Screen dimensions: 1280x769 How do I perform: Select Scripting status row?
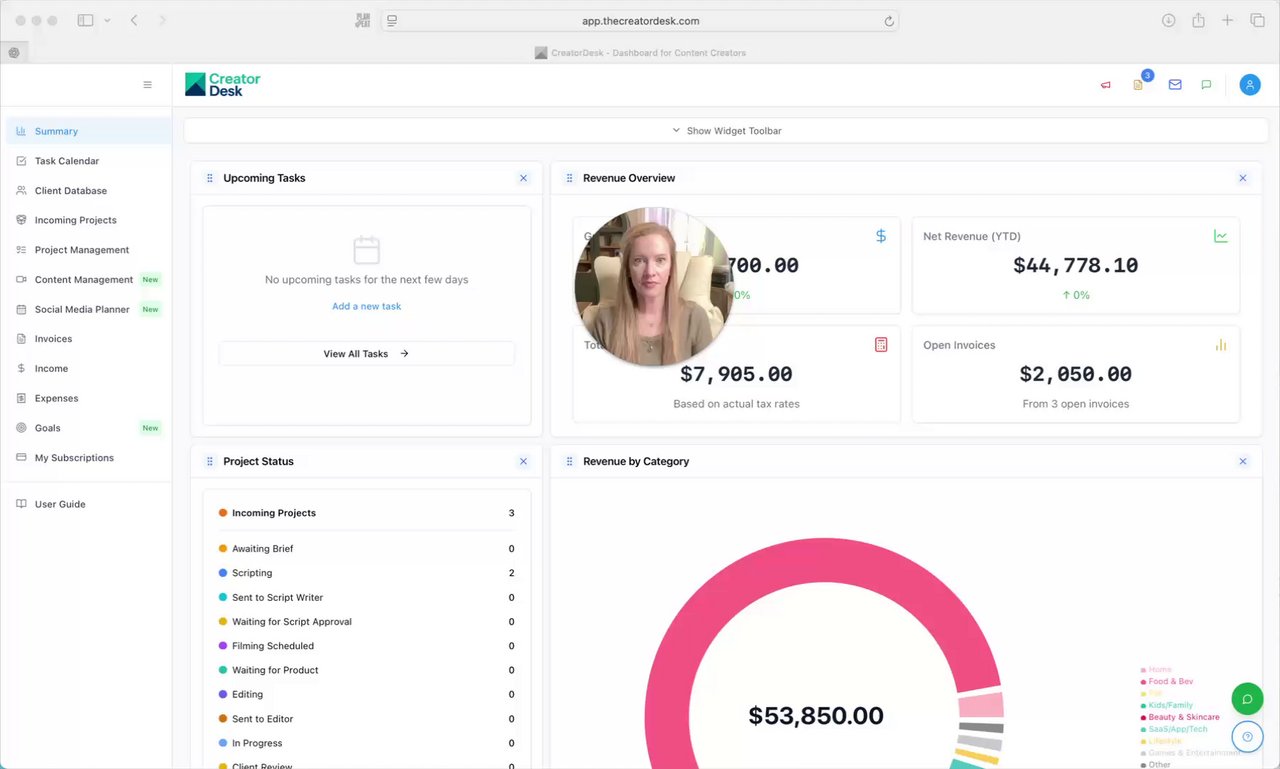coord(367,573)
